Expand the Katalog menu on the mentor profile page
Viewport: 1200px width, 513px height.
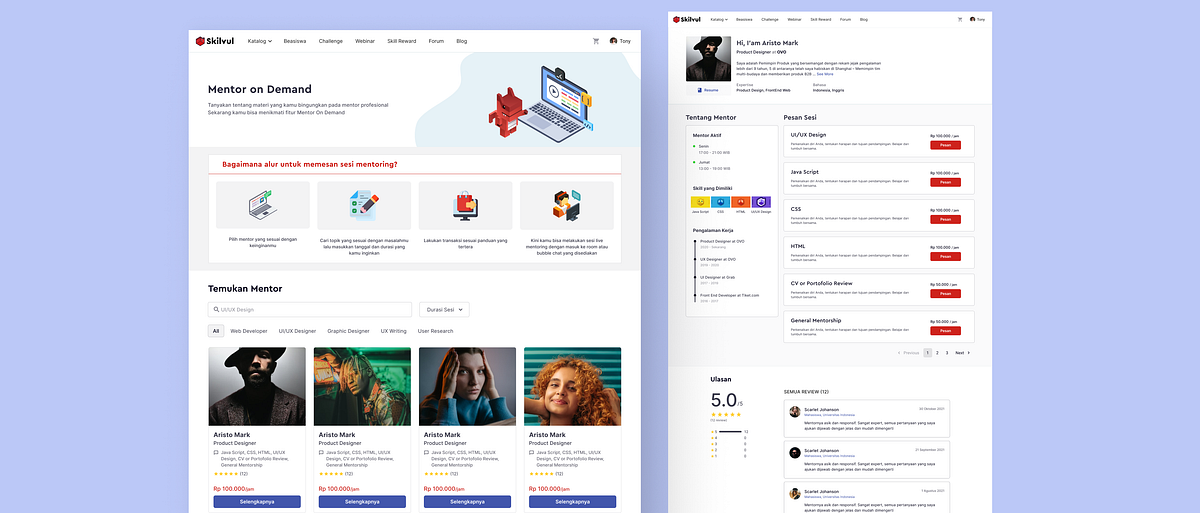719,19
